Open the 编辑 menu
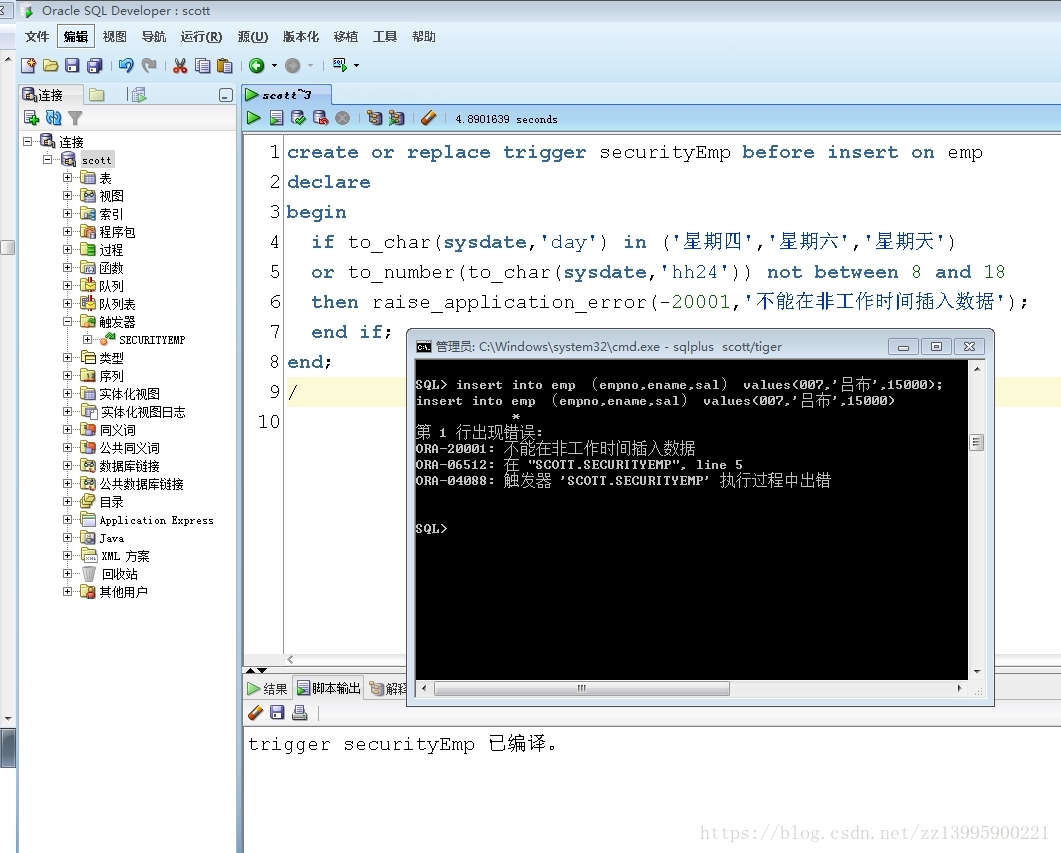The width and height of the screenshot is (1061, 853). [76, 37]
